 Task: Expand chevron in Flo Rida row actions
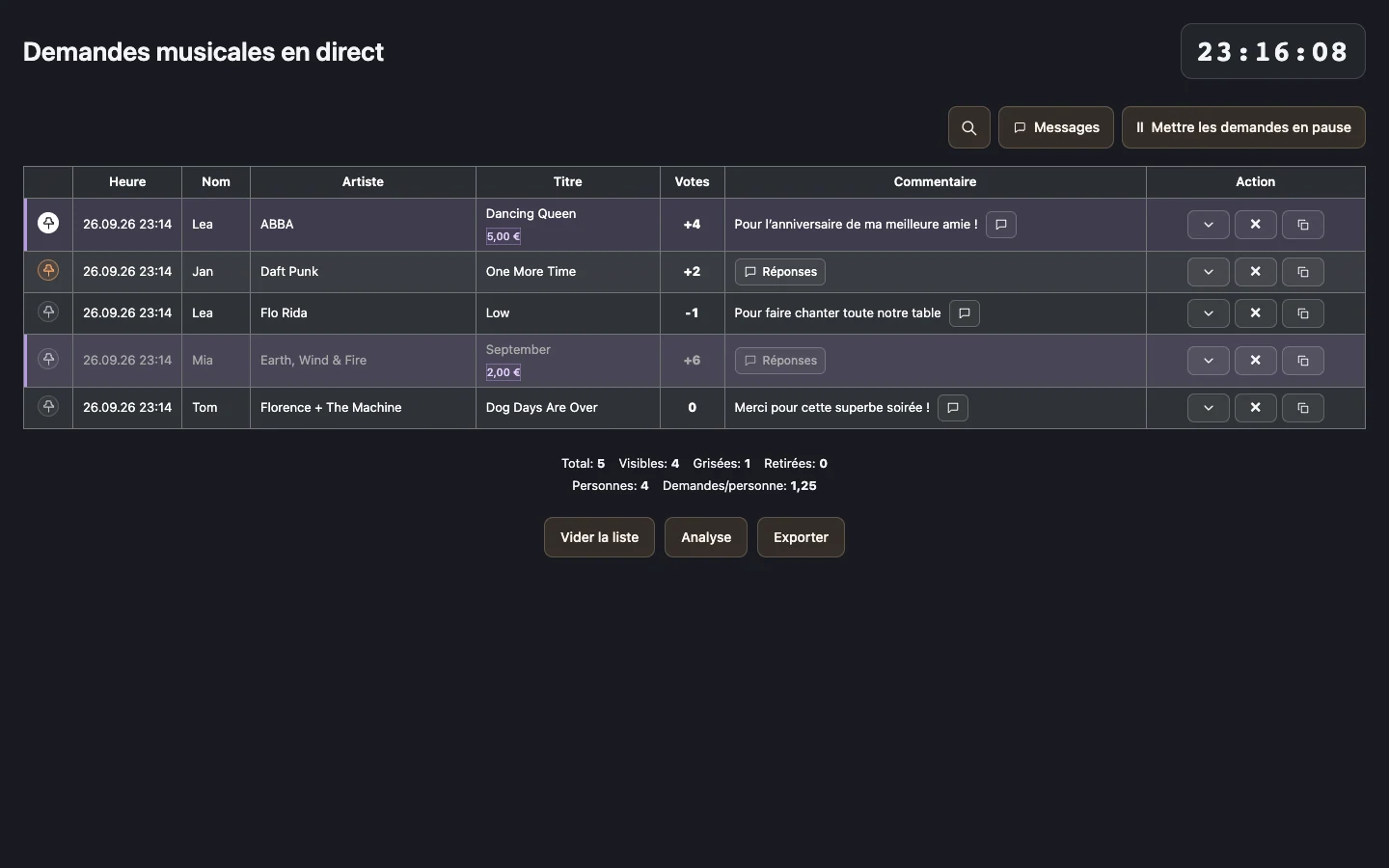pyautogui.click(x=1209, y=313)
